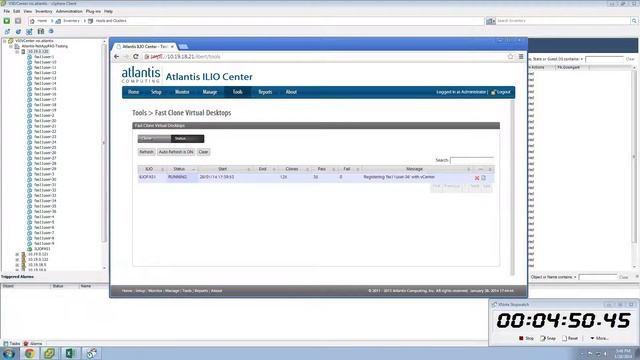
Task: Click the Inventory icon in vSphere breadcrumb
Action: [x=58, y=21]
